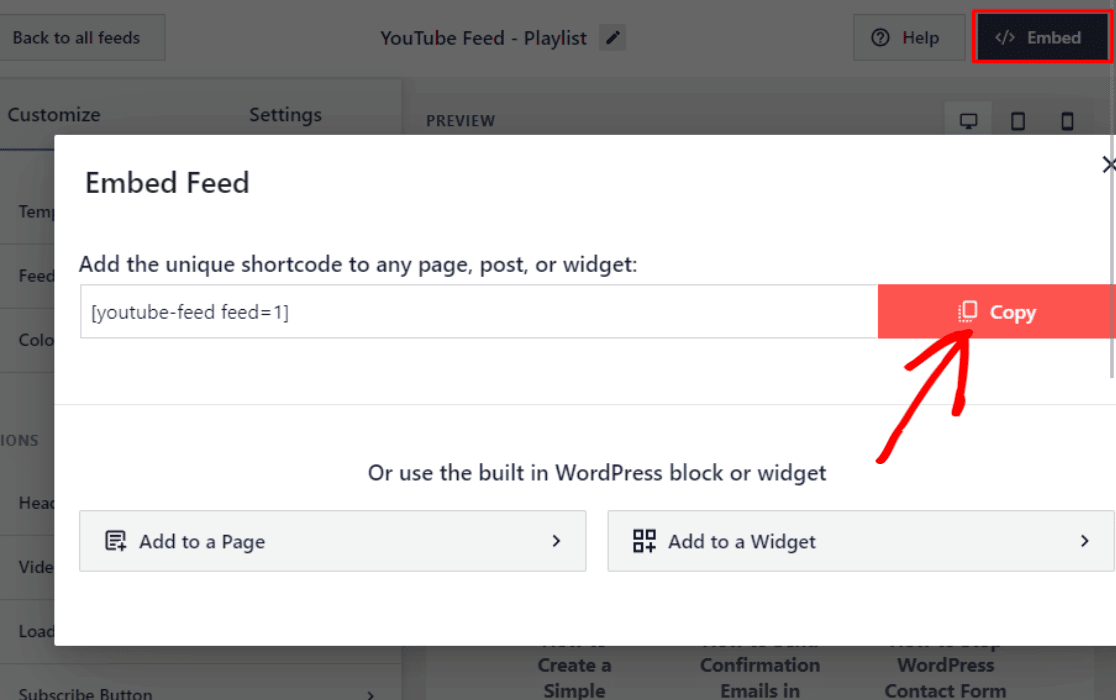This screenshot has width=1116, height=700.
Task: Open the Settings tab
Action: pos(285,115)
